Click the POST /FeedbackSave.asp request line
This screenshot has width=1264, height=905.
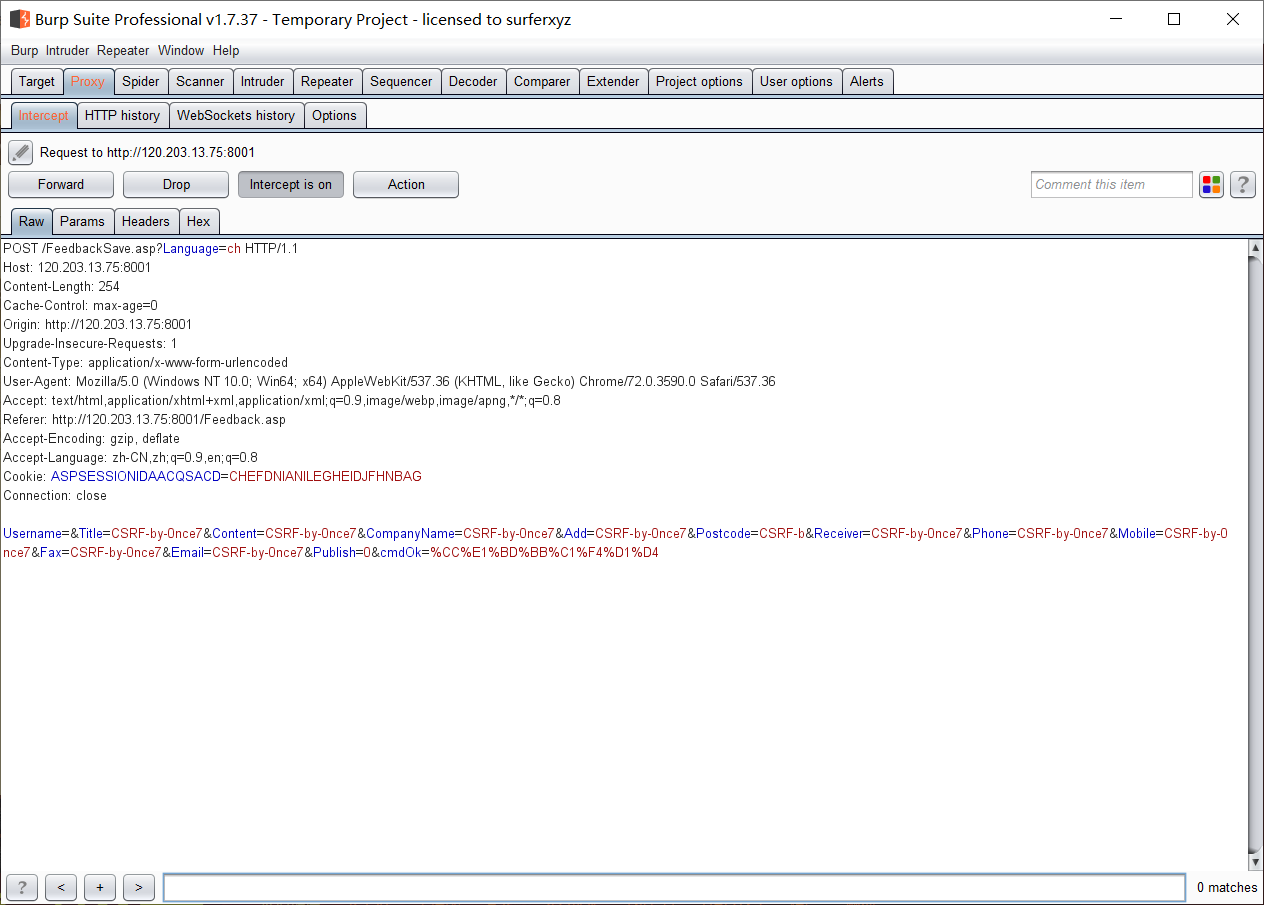tap(151, 249)
